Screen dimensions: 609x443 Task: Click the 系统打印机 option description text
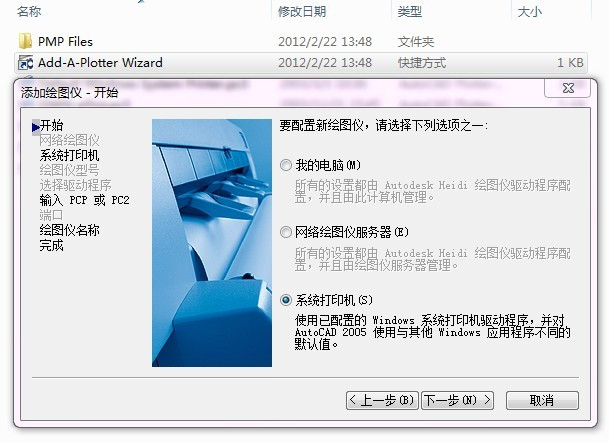pos(432,332)
